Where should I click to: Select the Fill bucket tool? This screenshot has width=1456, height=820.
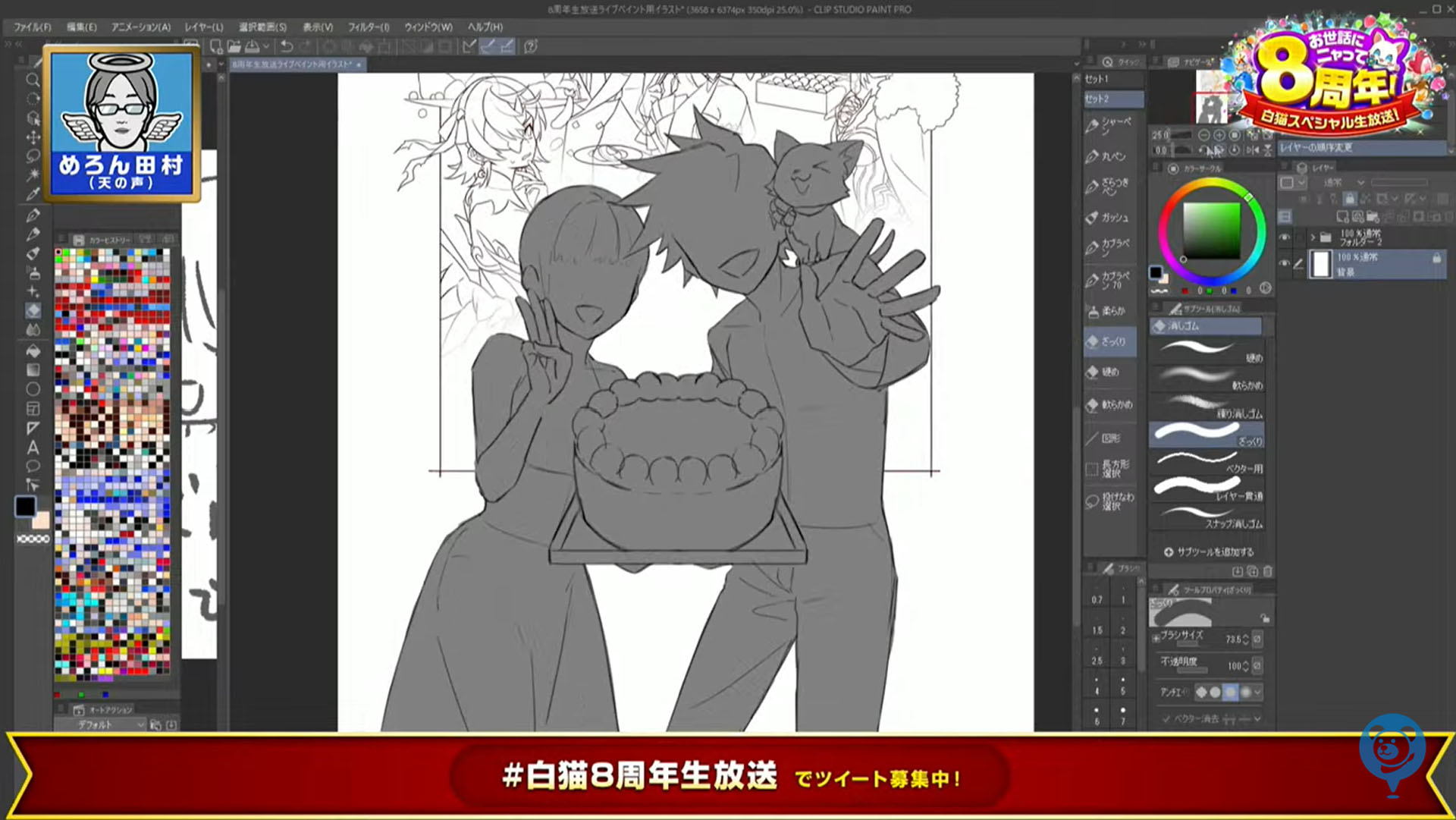[33, 351]
